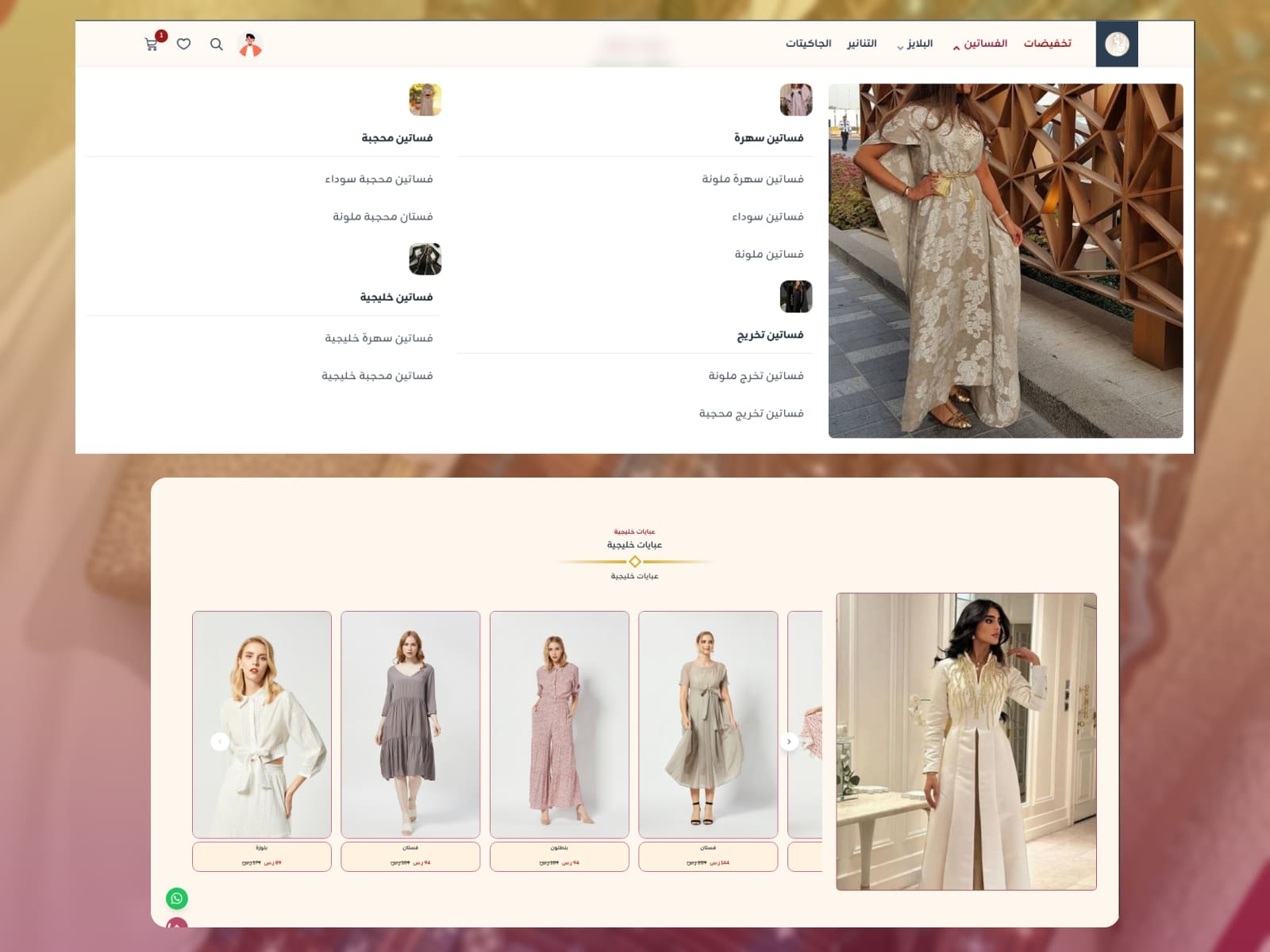Click the search magnifier icon
The width and height of the screenshot is (1270, 952).
(x=216, y=44)
